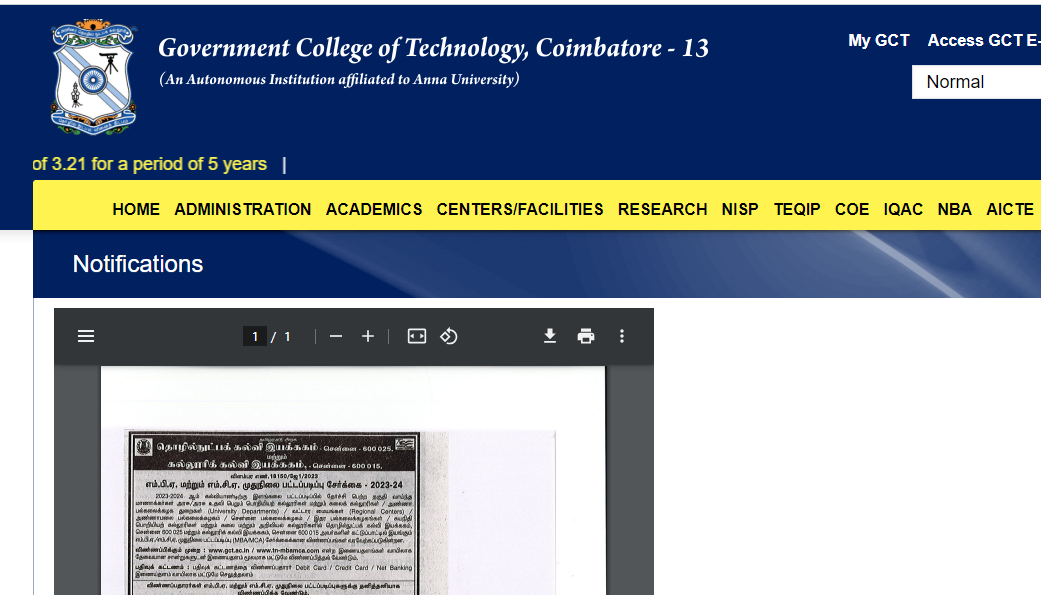1041x595 pixels.
Task: Rotate the PDF counterclockwise
Action: [x=449, y=336]
